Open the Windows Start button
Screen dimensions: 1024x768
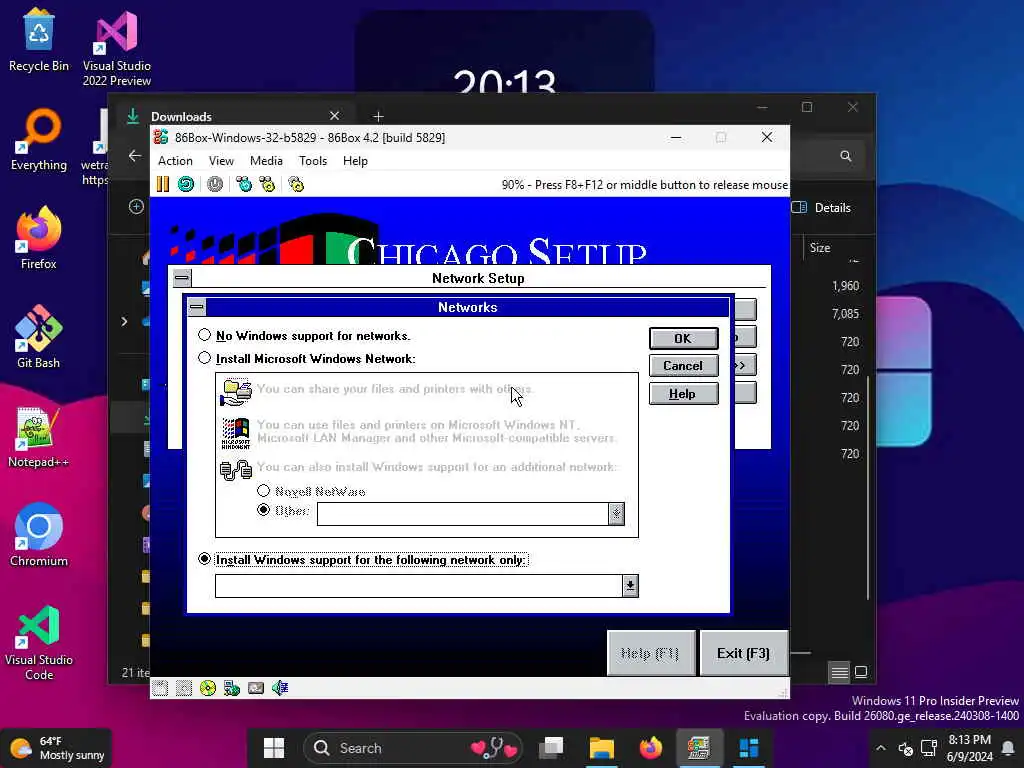[x=274, y=748]
